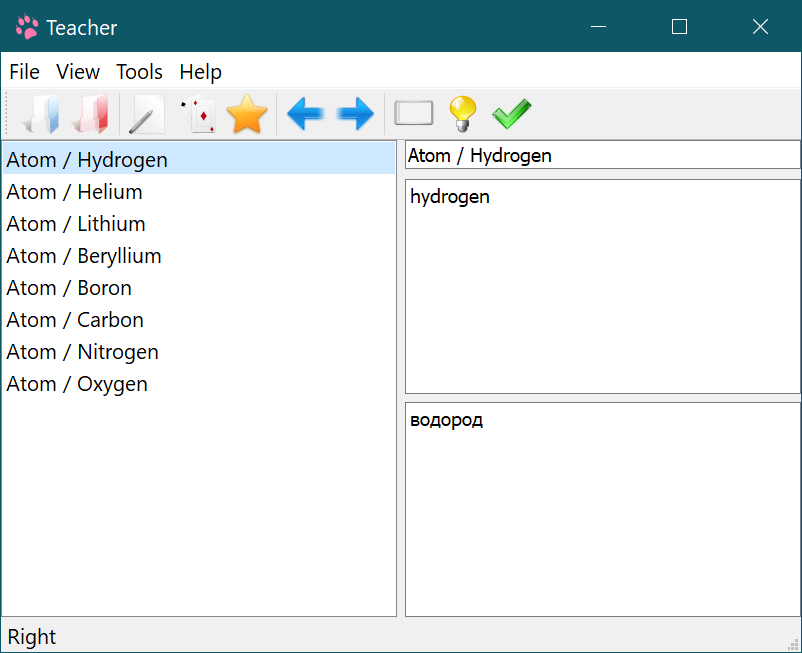Click the playing cards icon
The width and height of the screenshot is (802, 653).
(x=197, y=114)
